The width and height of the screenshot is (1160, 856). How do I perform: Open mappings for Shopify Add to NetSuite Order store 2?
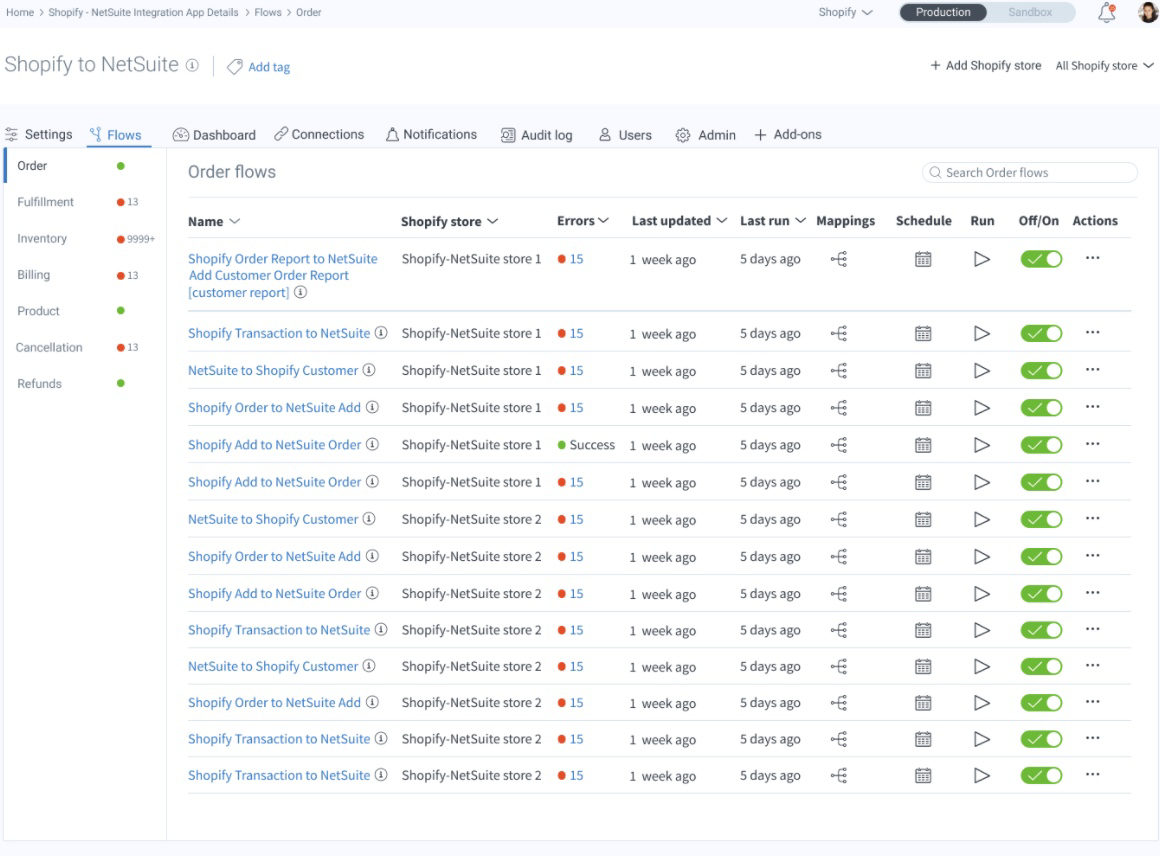point(839,593)
